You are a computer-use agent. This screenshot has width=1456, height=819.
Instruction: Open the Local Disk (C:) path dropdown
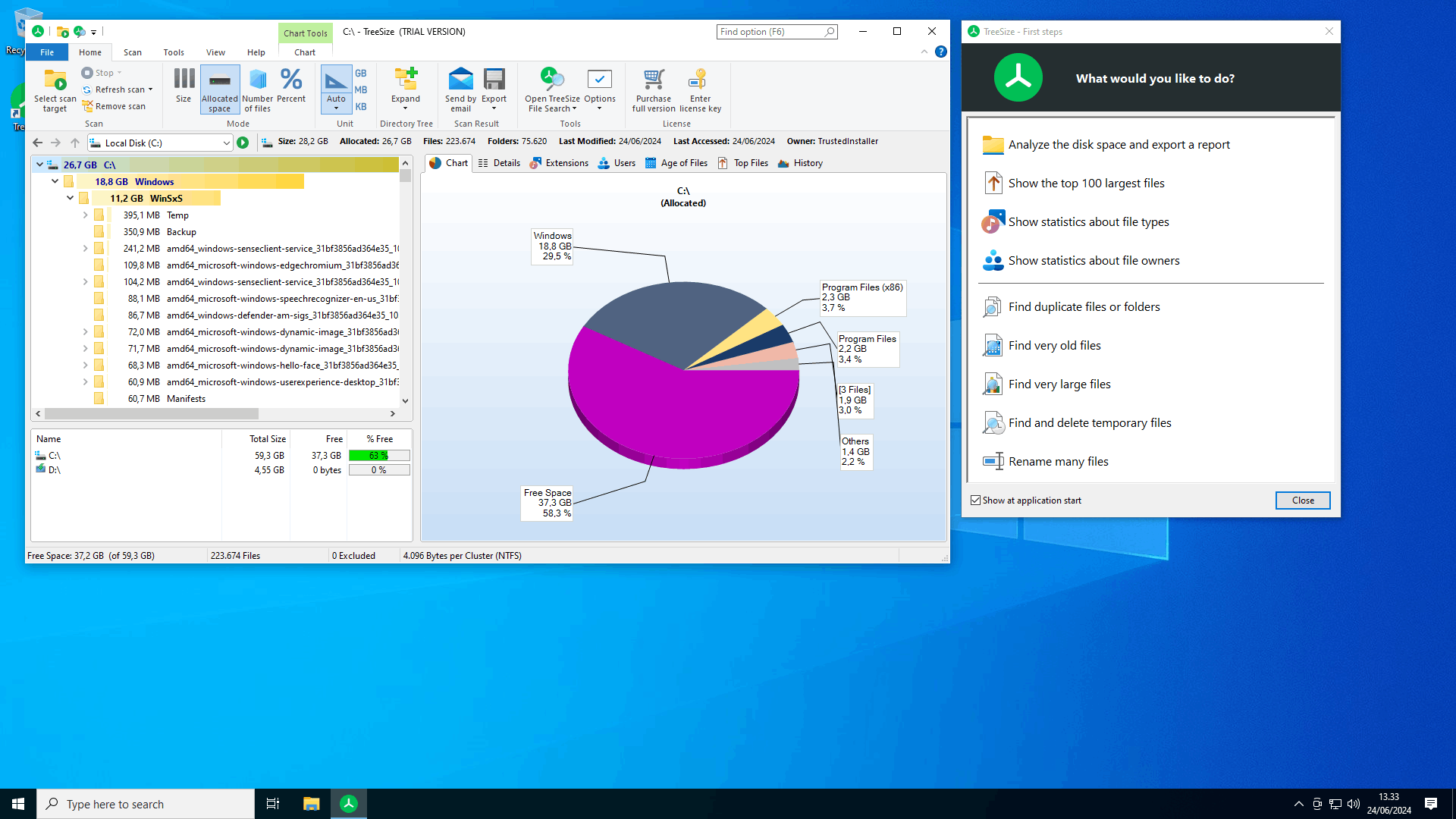tap(226, 143)
